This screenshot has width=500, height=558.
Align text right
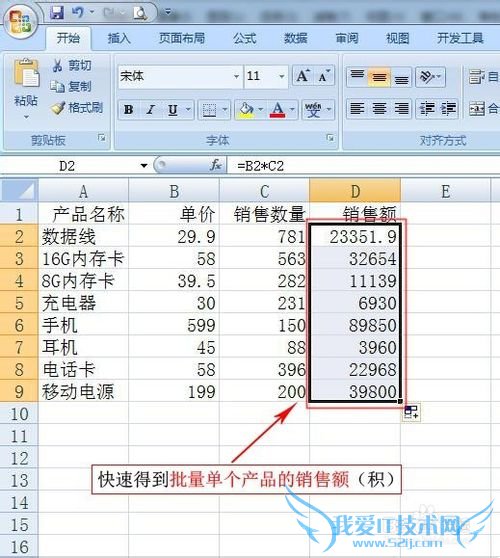pos(401,109)
